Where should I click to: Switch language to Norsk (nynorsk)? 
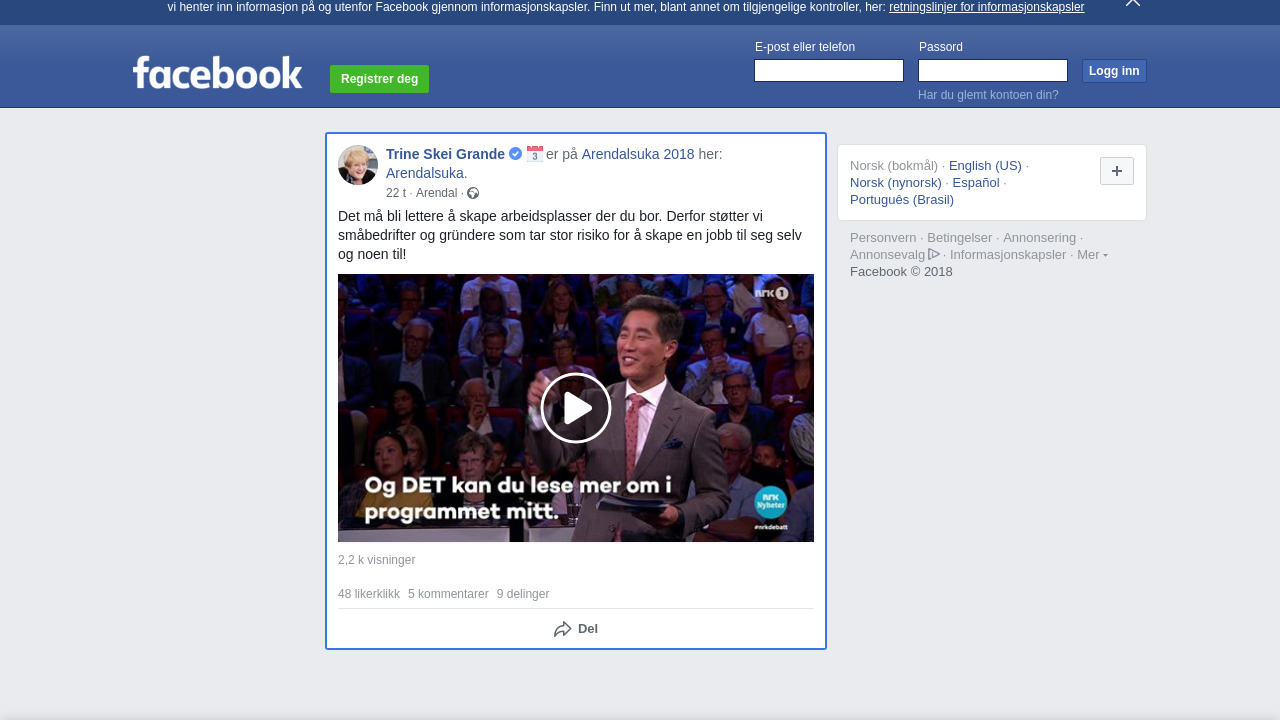click(x=896, y=183)
